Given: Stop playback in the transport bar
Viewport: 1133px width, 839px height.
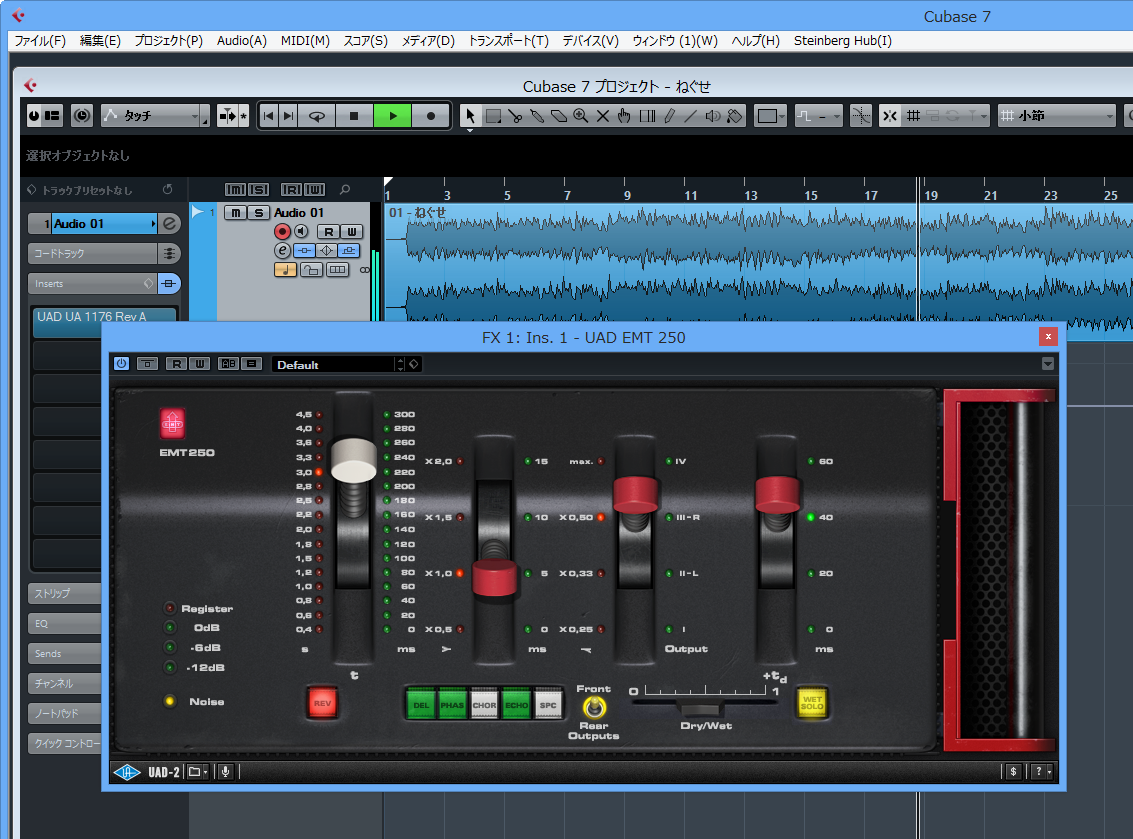Looking at the screenshot, I should [353, 116].
